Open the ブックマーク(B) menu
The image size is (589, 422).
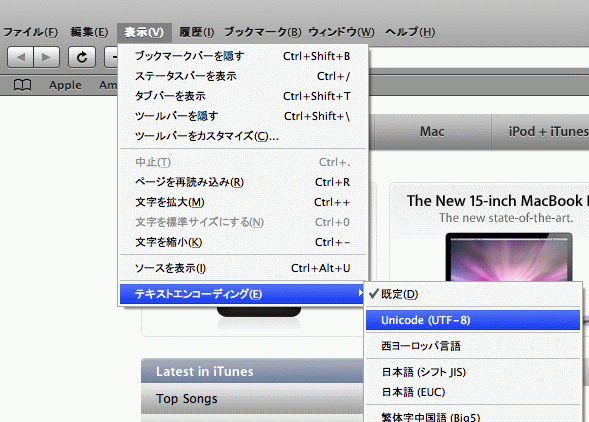263,32
